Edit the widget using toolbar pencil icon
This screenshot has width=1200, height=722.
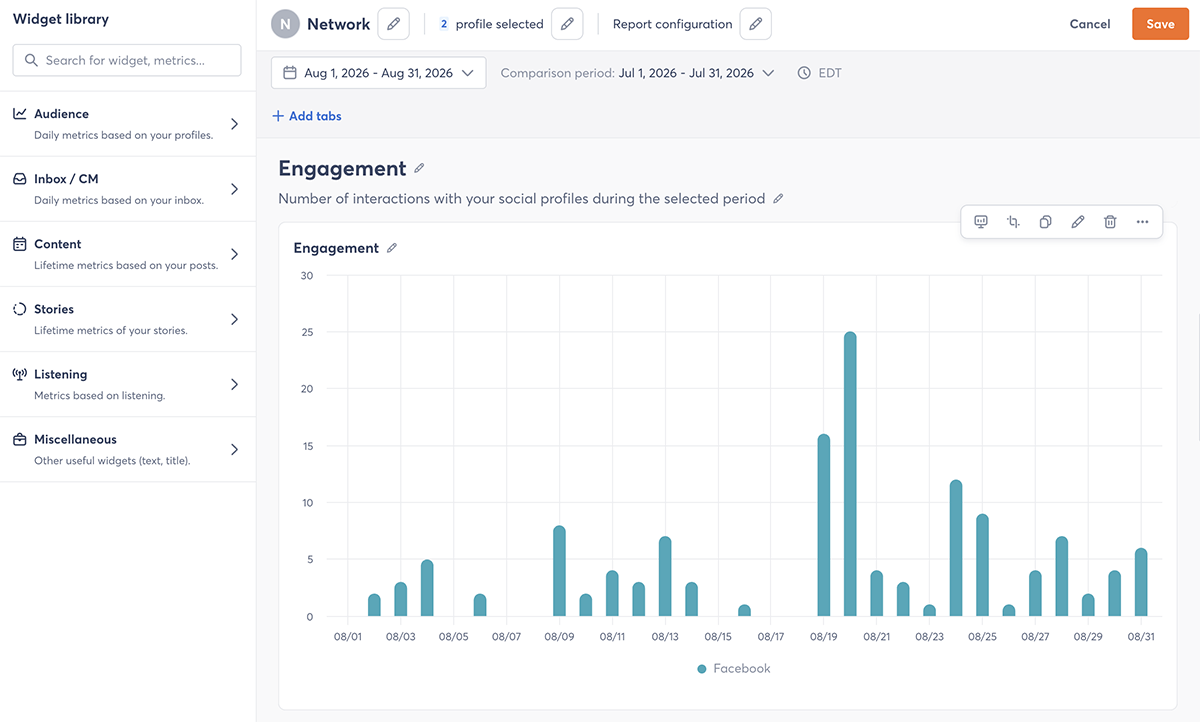tap(1077, 222)
